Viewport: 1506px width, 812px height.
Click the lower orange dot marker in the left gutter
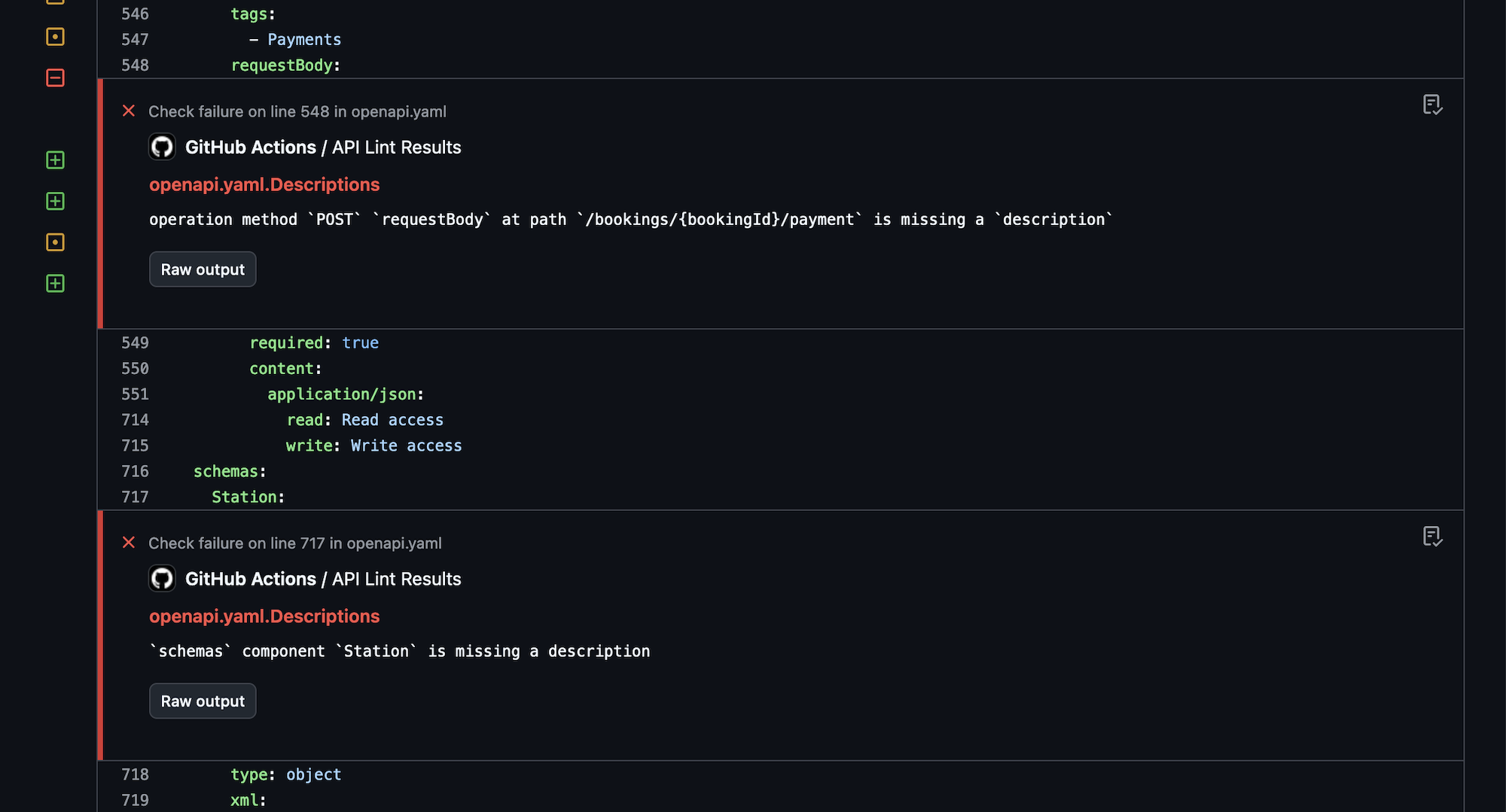[55, 242]
